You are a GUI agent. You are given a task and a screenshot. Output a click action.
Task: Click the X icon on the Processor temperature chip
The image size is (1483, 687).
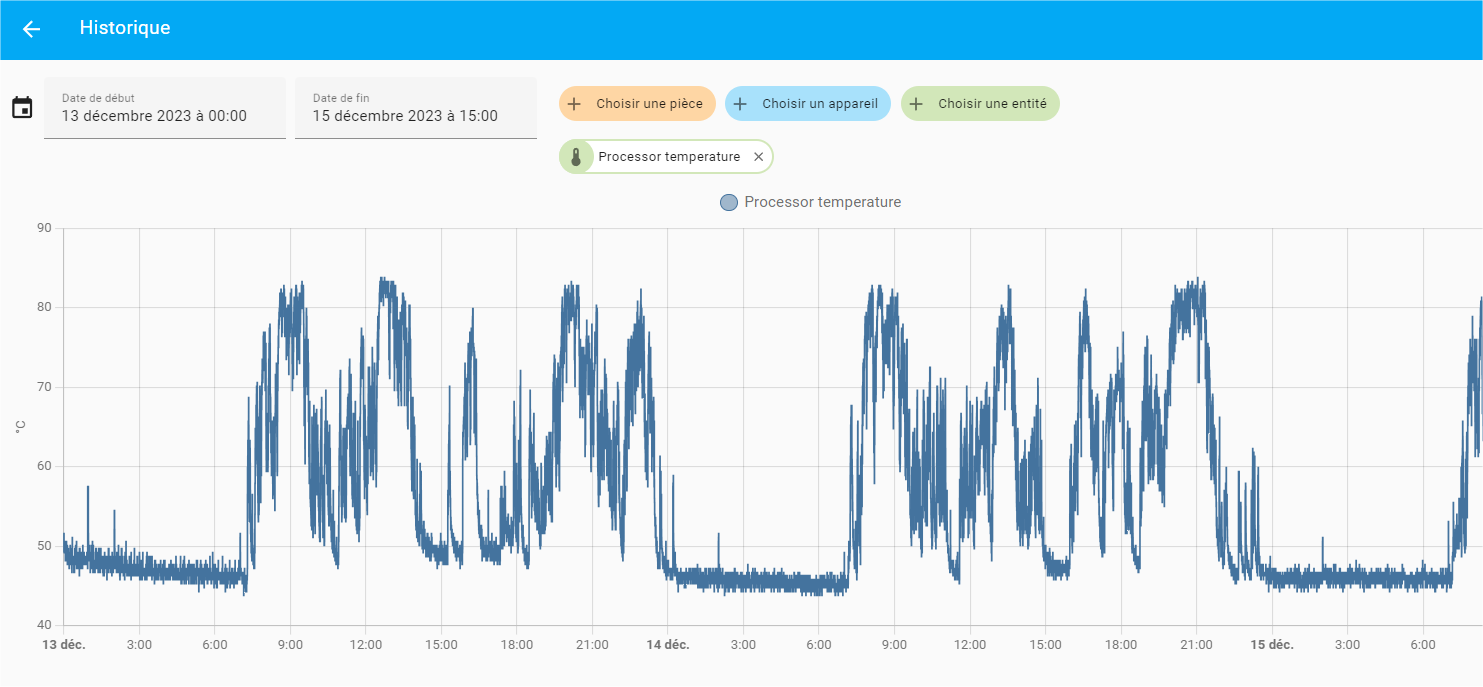[x=758, y=156]
